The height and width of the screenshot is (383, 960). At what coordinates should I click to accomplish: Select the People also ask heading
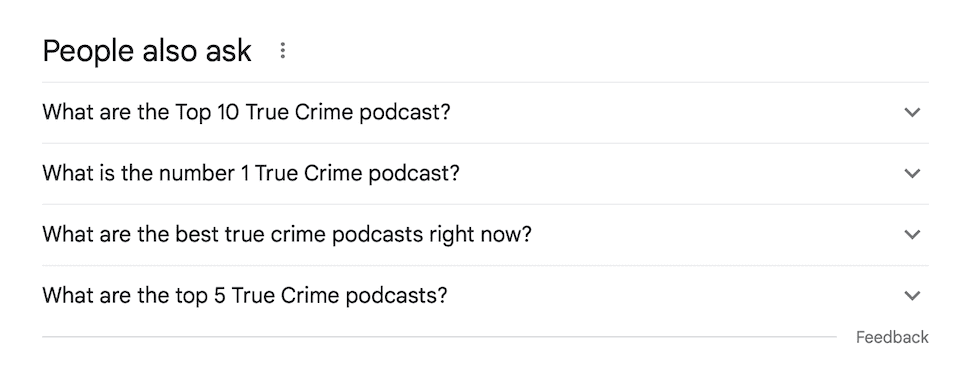point(147,50)
